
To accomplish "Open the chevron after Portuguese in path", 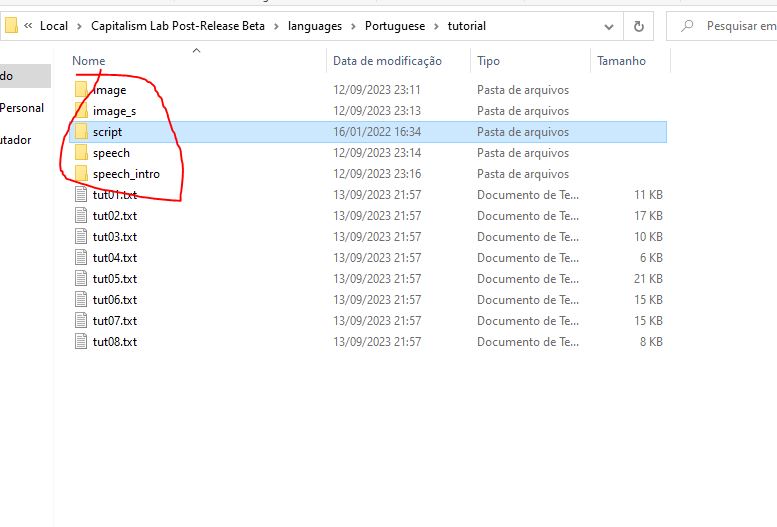I will (437, 26).
